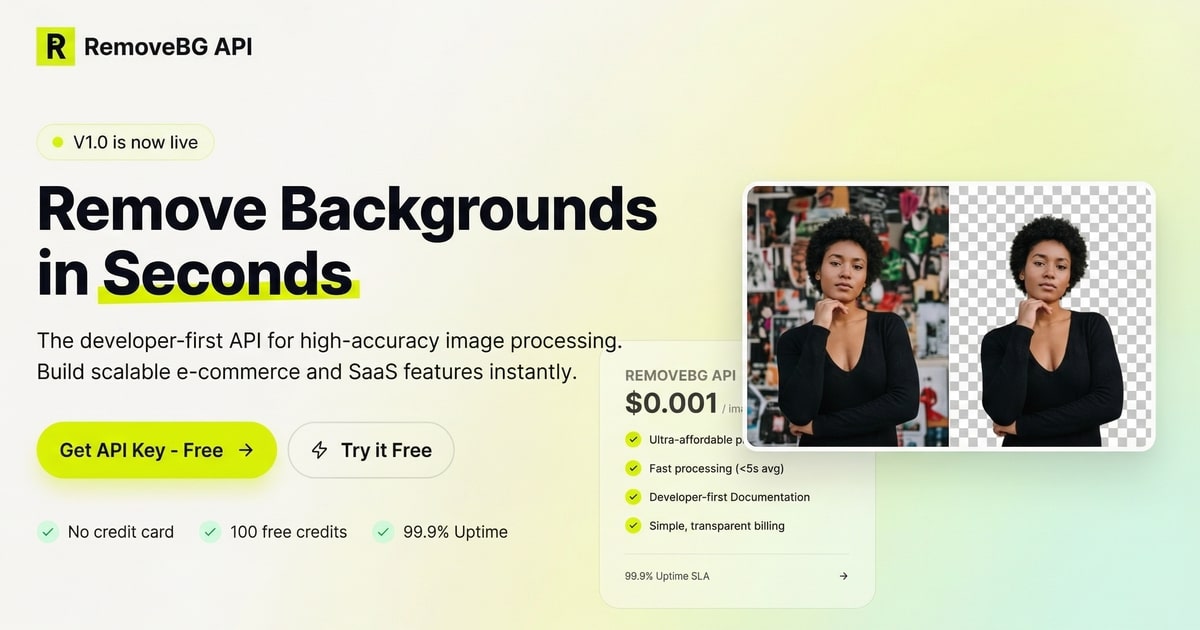Click the green check beside No credit card
Screen dimensions: 1200x630
tap(46, 531)
